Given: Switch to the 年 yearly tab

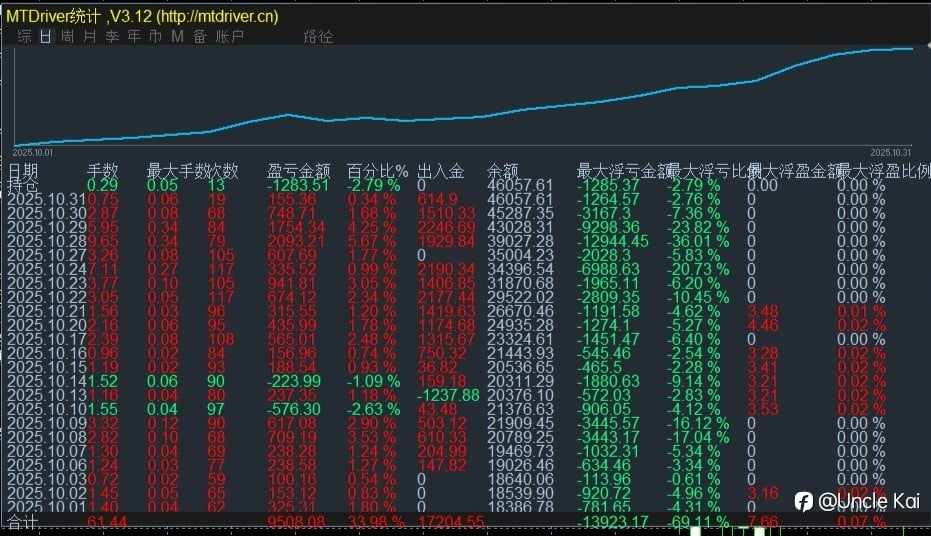Looking at the screenshot, I should point(134,36).
